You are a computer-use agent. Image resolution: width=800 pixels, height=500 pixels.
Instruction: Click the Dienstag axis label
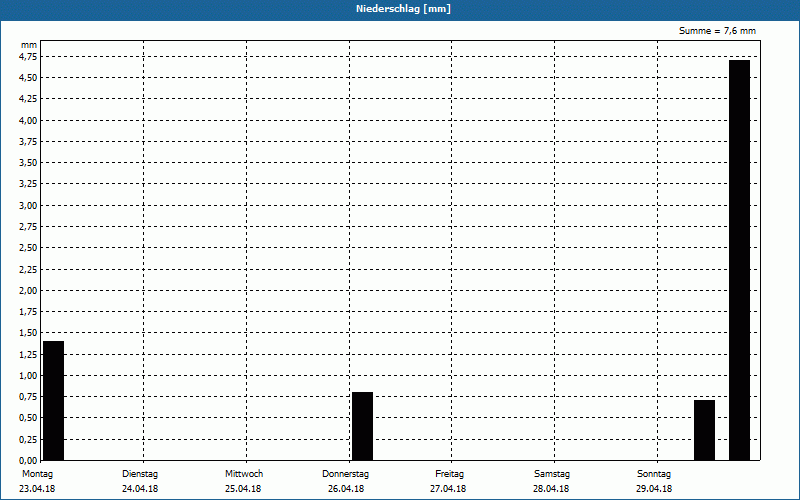tap(140, 474)
